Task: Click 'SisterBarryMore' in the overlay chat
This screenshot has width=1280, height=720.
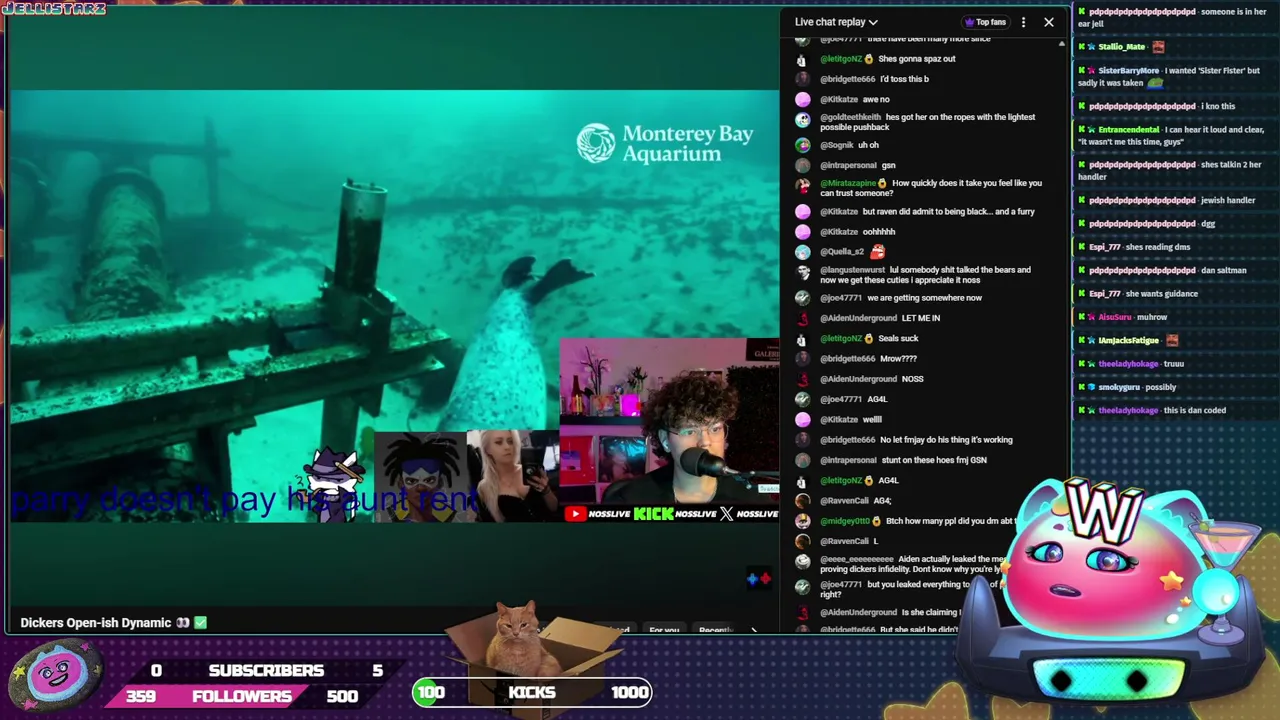Action: click(x=1128, y=71)
